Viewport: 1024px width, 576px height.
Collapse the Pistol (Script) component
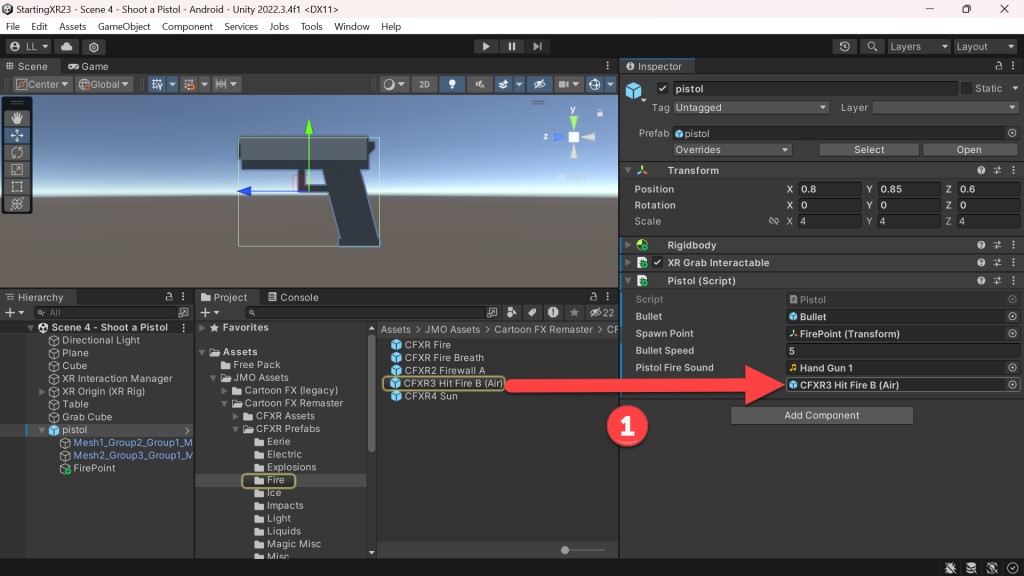pos(628,281)
